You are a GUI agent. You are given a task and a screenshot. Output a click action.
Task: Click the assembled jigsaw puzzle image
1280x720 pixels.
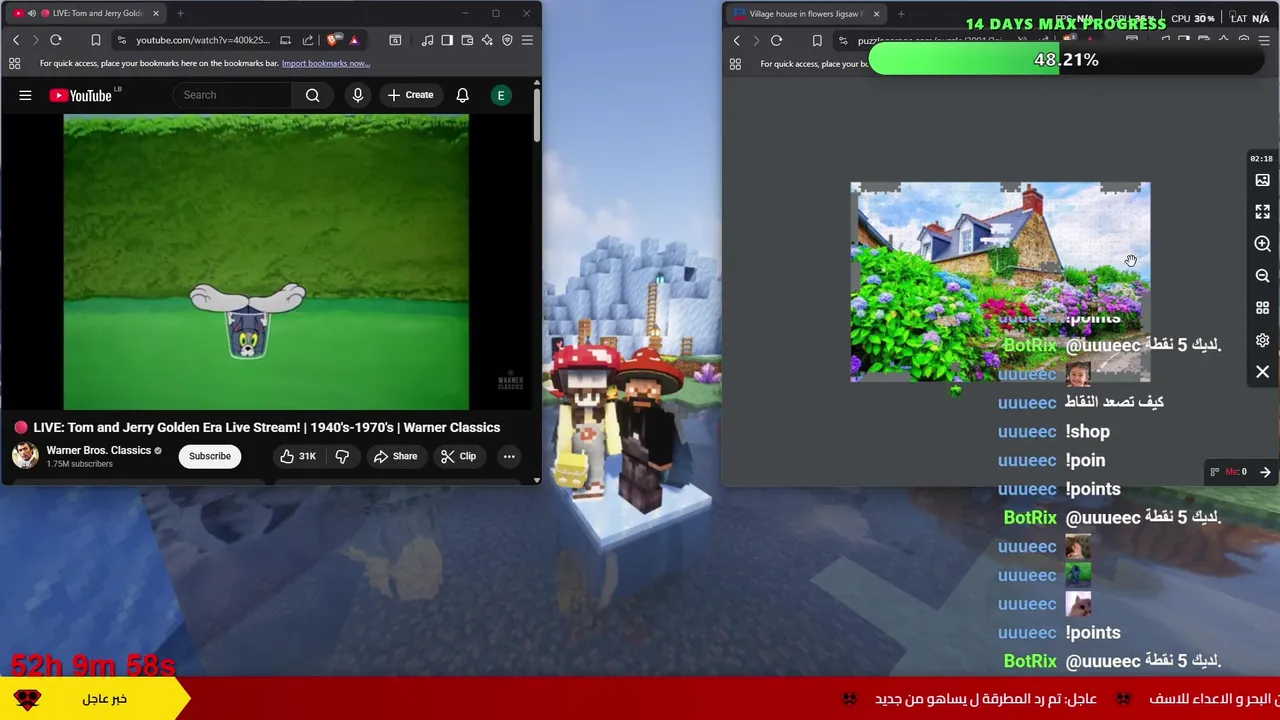[x=1000, y=282]
